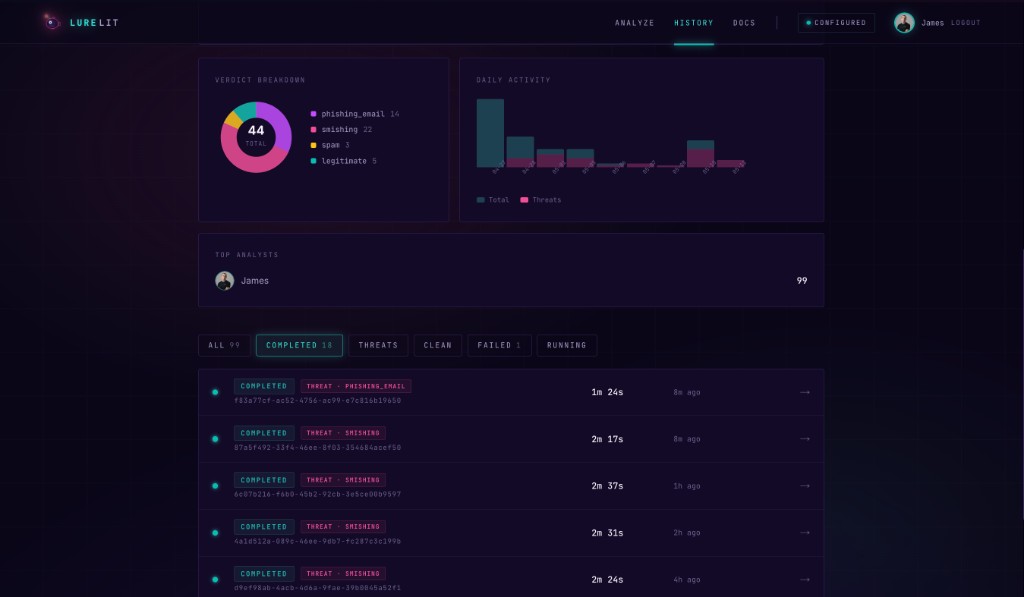The image size is (1024, 597).
Task: Click the teal legitimate legend swatch
Action: click(x=313, y=161)
